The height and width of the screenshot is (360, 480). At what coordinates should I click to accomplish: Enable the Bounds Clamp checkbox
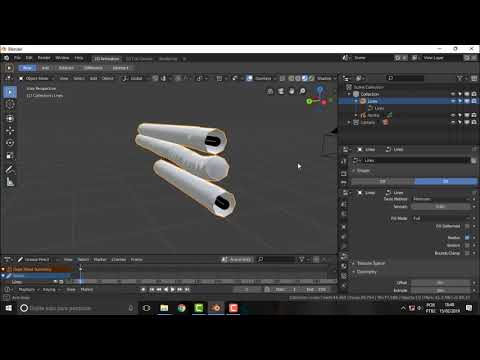point(467,253)
